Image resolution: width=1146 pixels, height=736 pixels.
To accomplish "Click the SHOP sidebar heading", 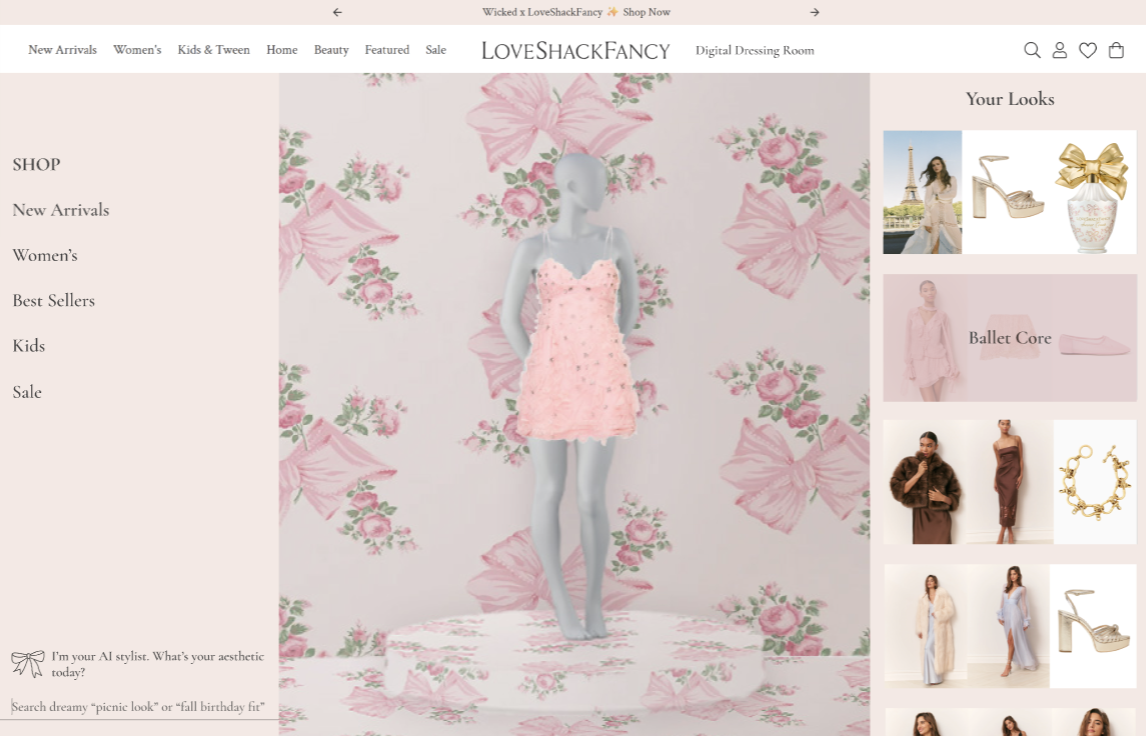I will pos(37,164).
